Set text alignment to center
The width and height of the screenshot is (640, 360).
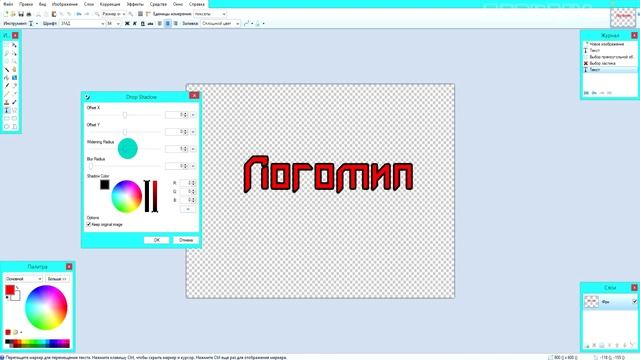tap(167, 24)
